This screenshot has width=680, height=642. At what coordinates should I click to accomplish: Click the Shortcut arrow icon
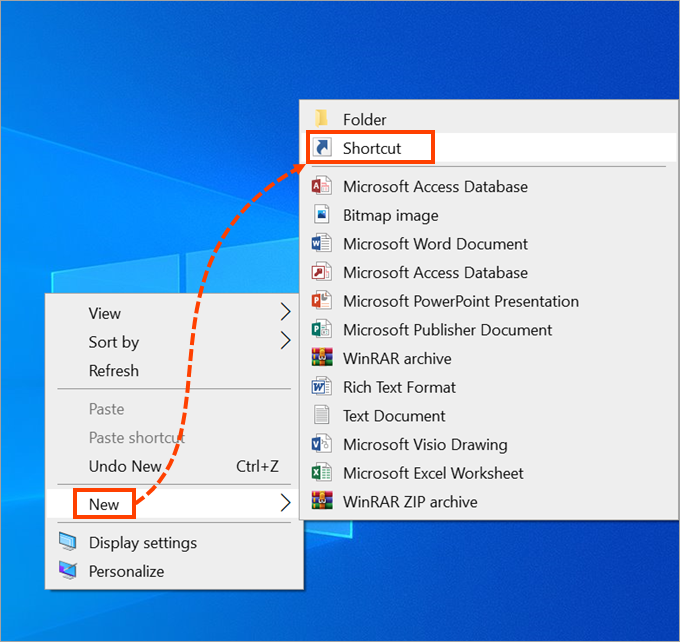pyautogui.click(x=322, y=148)
